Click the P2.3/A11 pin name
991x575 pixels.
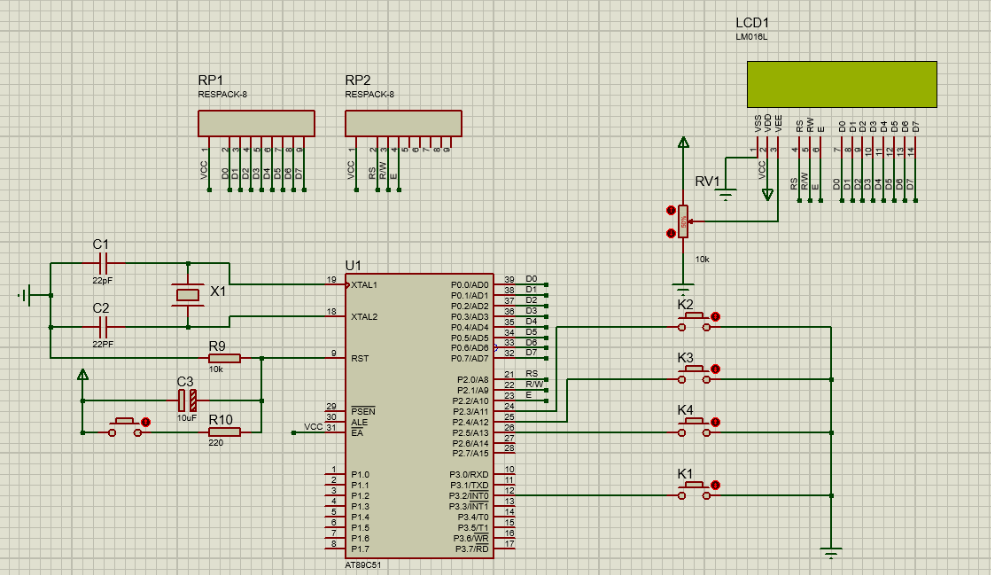[x=470, y=411]
